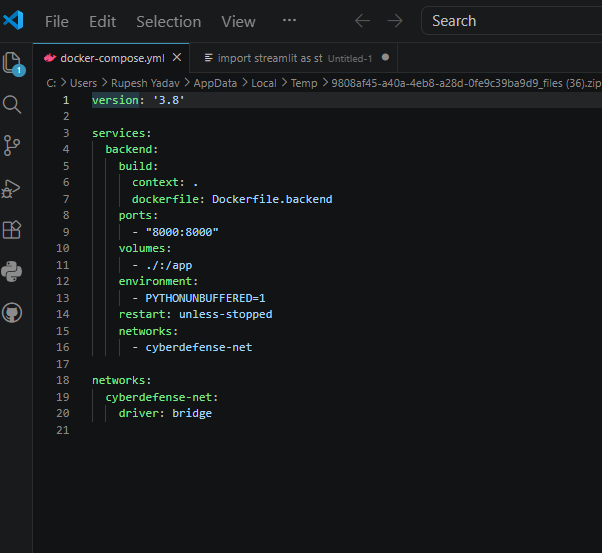Viewport: 602px width, 553px height.
Task: Open the Search view in activity bar
Action: point(12,104)
